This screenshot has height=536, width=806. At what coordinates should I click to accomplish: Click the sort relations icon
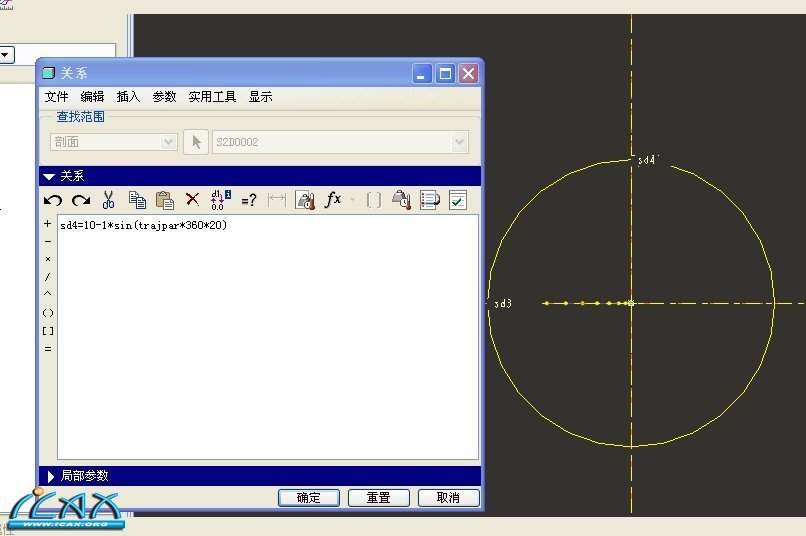pos(430,200)
